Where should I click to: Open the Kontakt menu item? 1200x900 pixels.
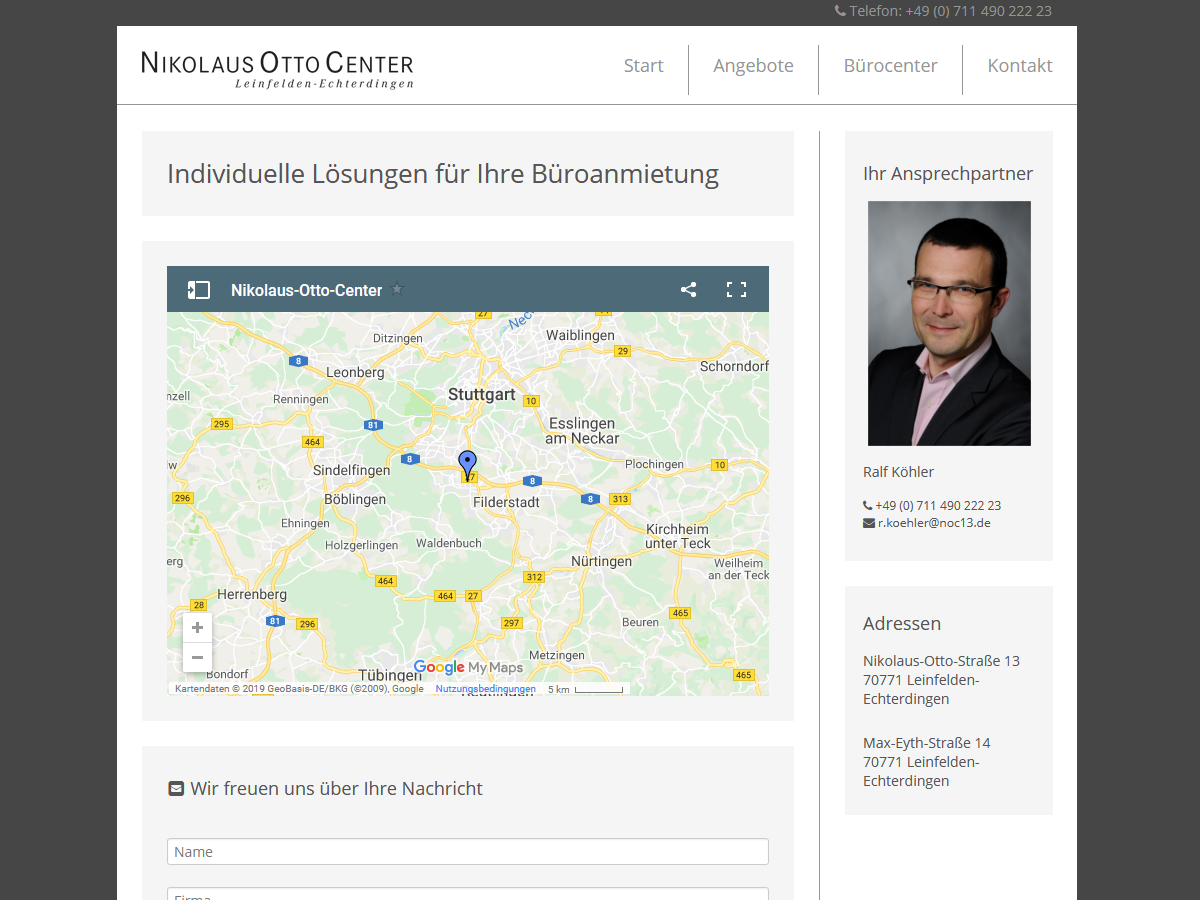click(x=1020, y=66)
